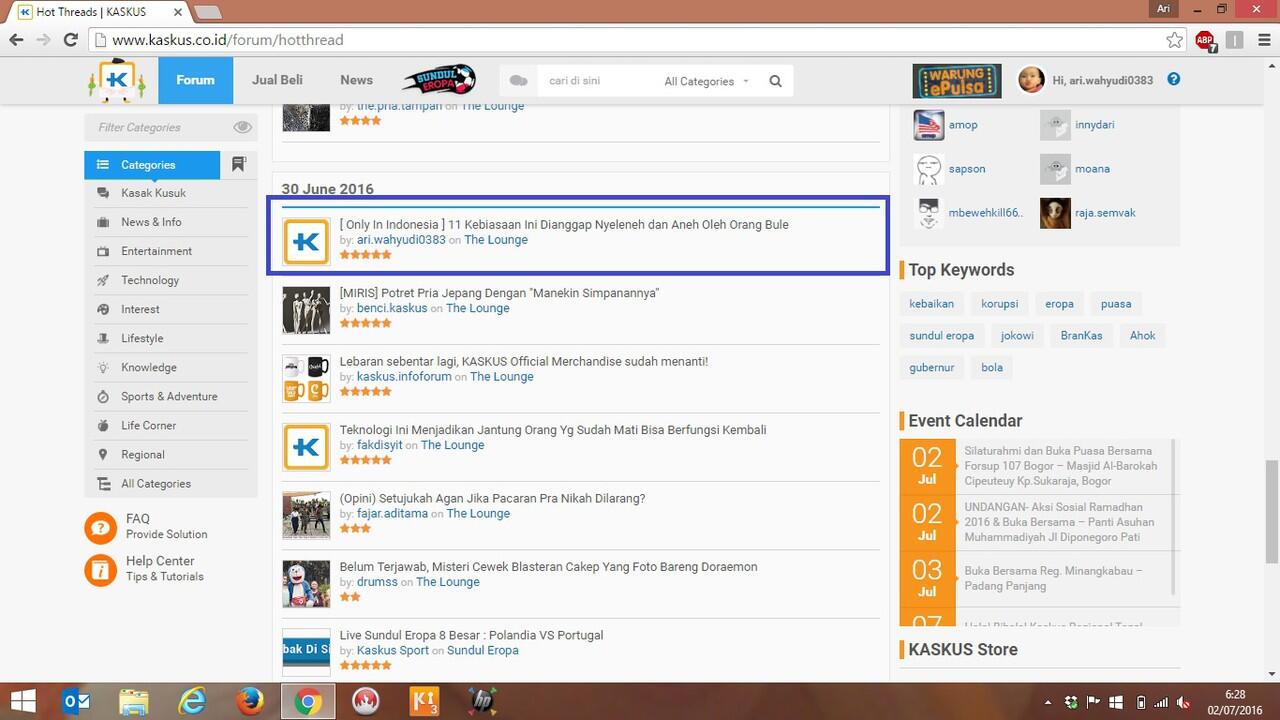Open the Windows Start button
Screen dimensions: 1280x720
[x=22, y=702]
